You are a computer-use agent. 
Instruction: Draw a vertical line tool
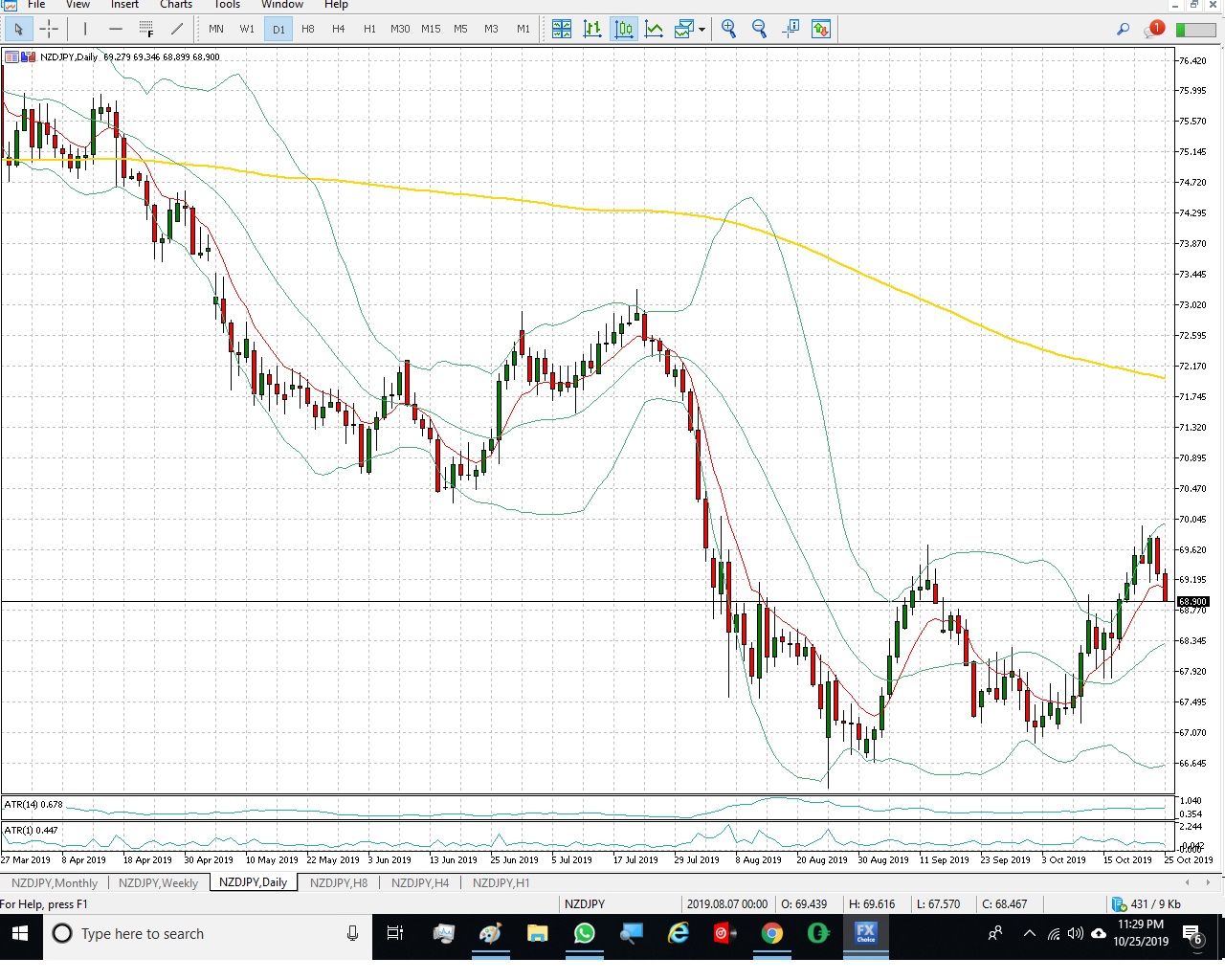click(x=85, y=29)
